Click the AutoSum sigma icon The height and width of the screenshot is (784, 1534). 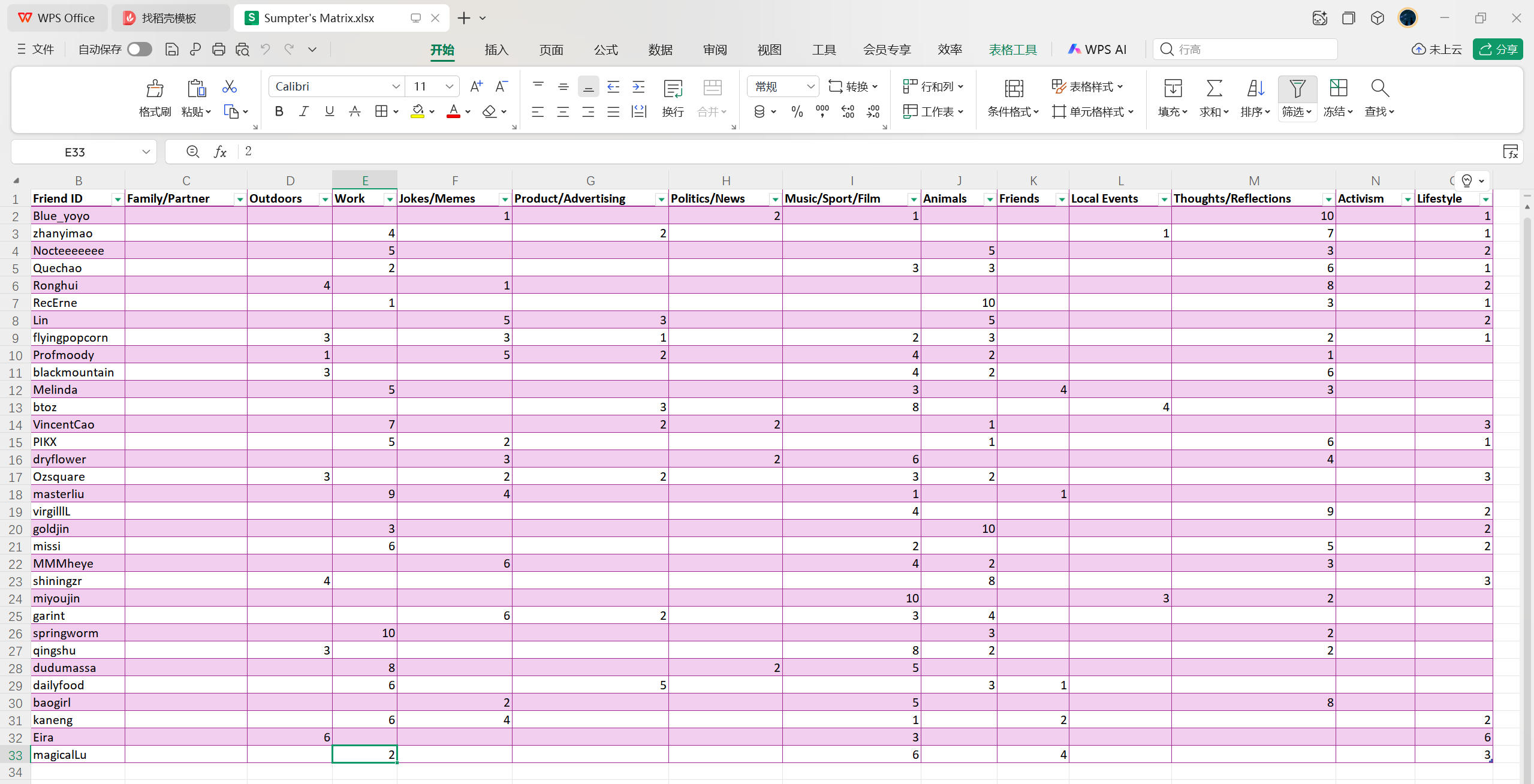point(1214,89)
